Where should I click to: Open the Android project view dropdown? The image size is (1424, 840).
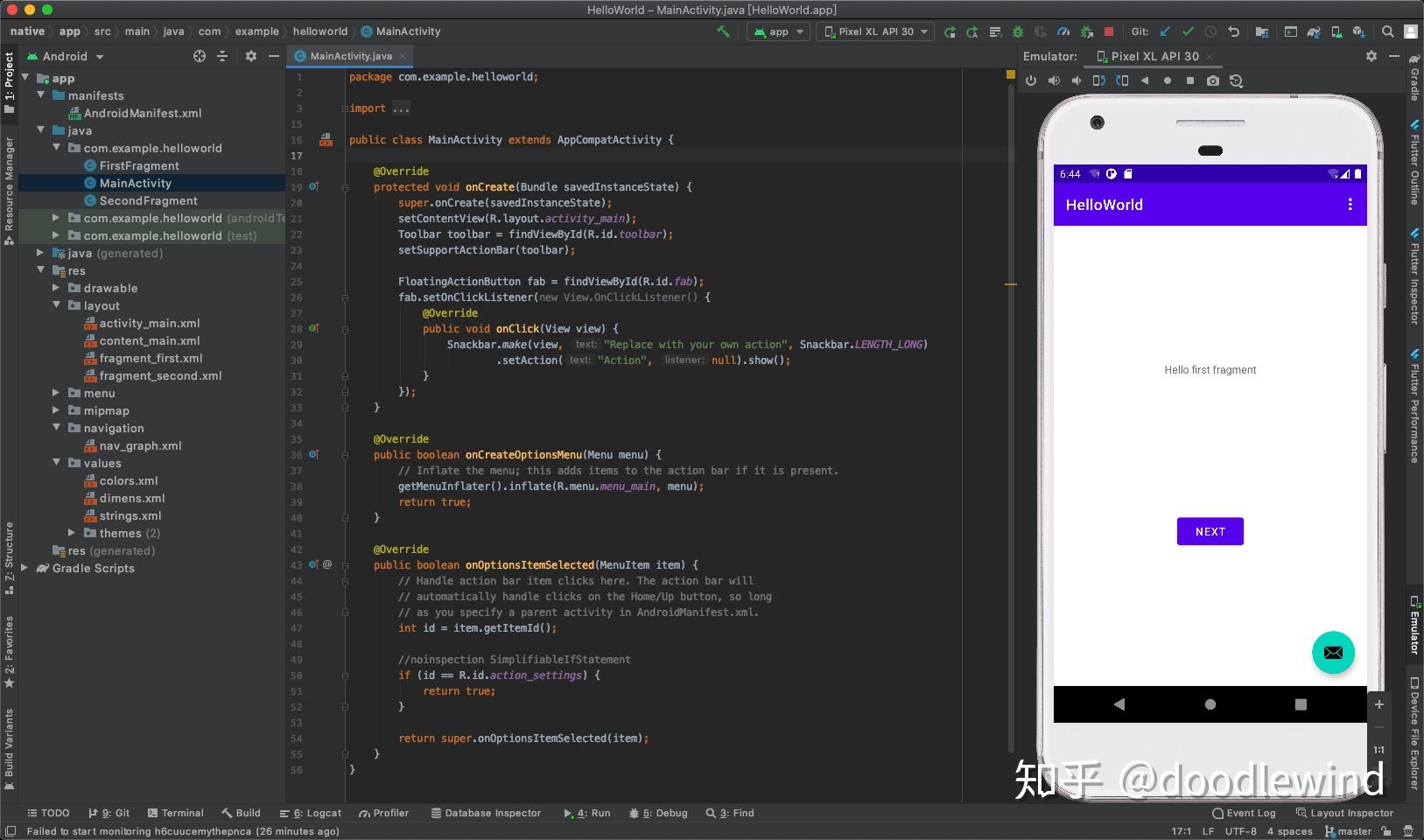67,56
